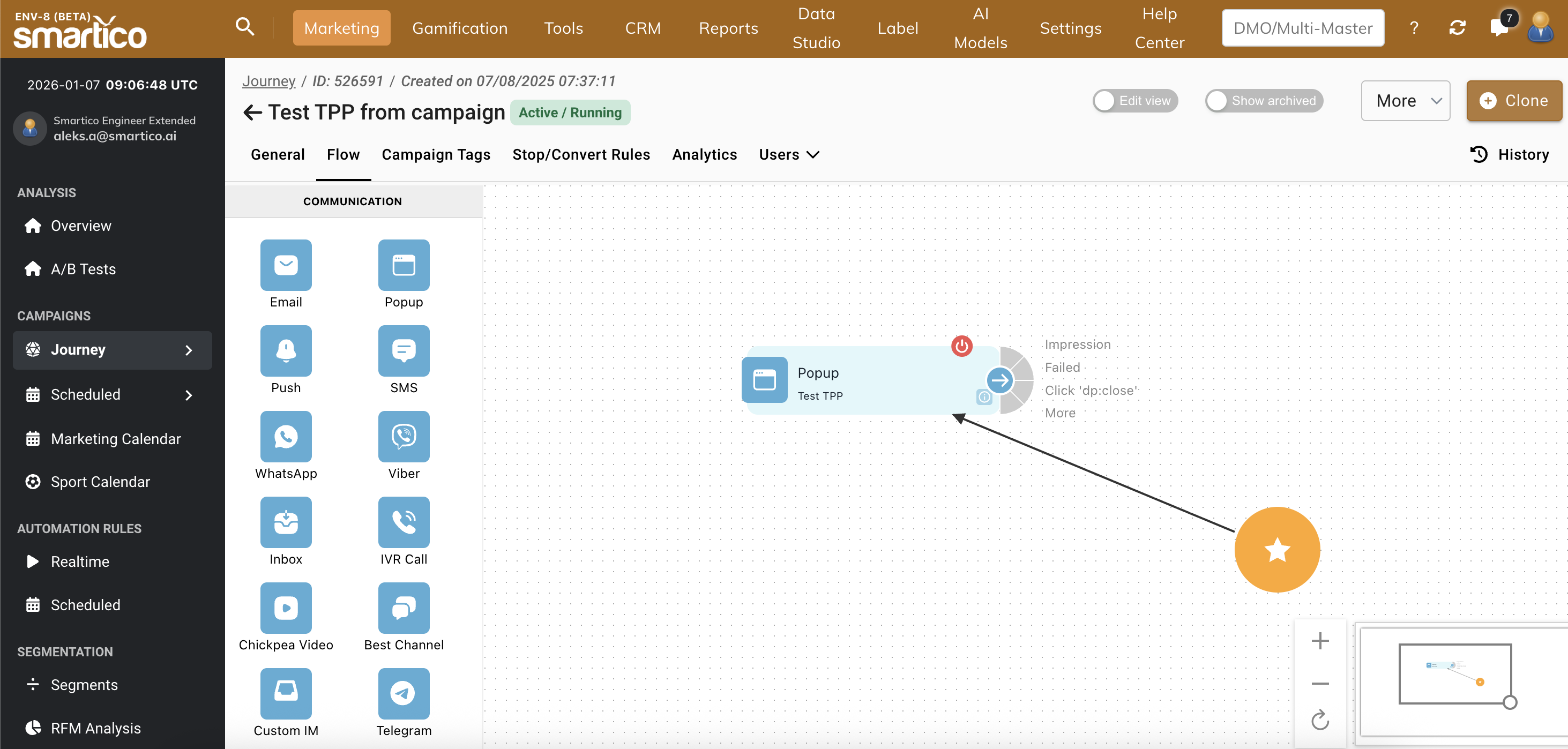
Task: Click the reset view rotate icon
Action: (x=1320, y=720)
